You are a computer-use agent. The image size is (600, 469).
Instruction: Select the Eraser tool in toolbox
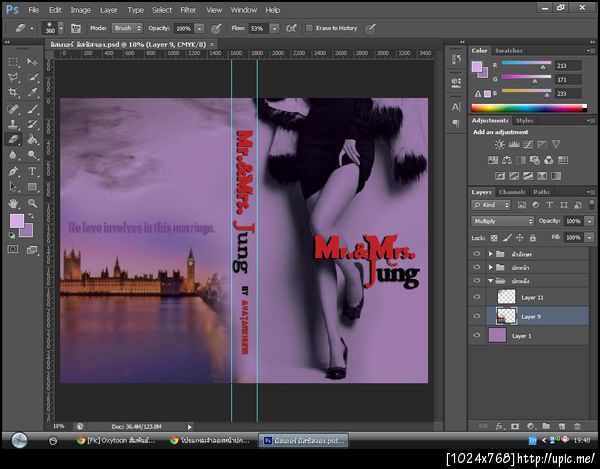click(13, 140)
